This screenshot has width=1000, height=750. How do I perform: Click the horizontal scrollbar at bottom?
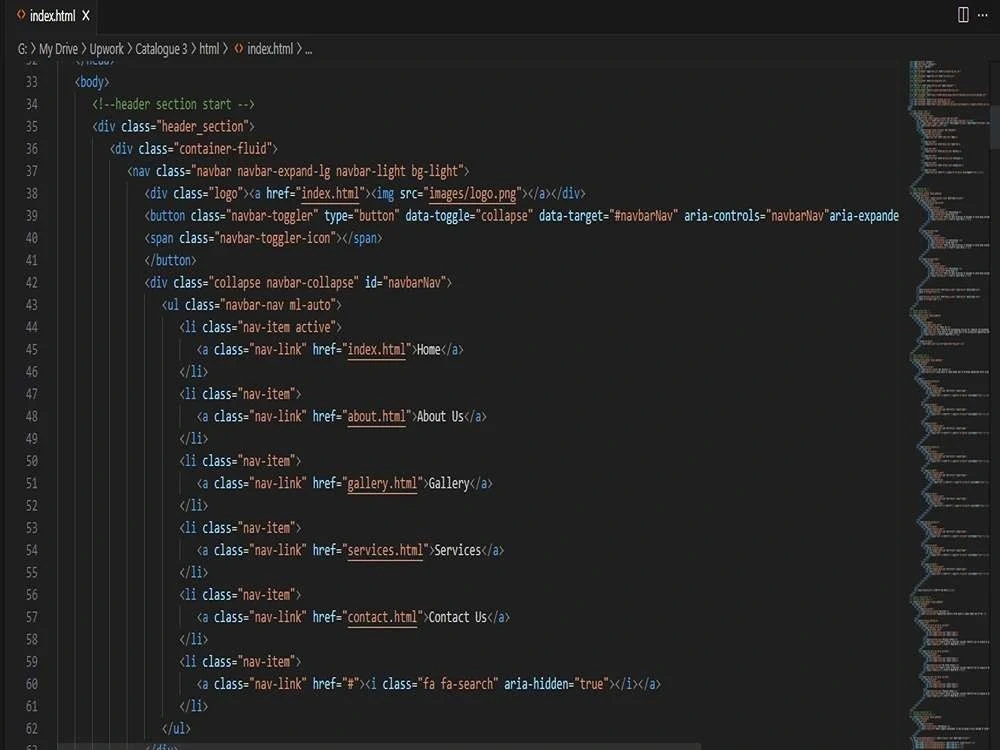pos(379,746)
